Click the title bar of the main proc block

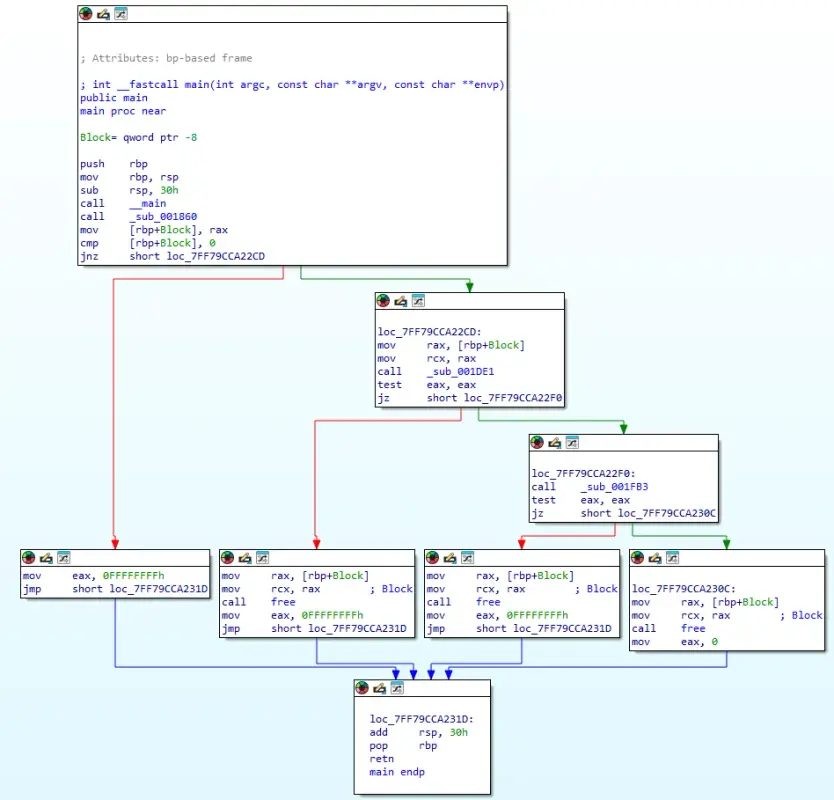(x=292, y=14)
